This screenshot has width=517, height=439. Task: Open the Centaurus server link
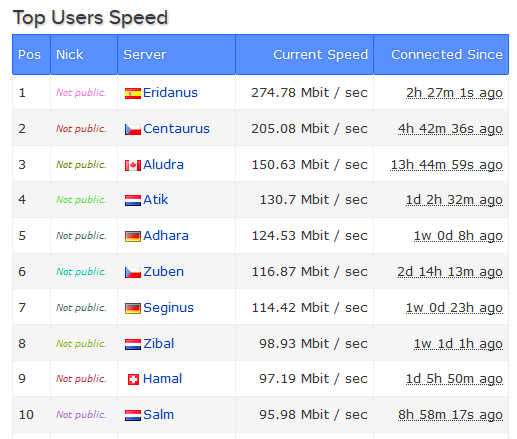click(176, 129)
